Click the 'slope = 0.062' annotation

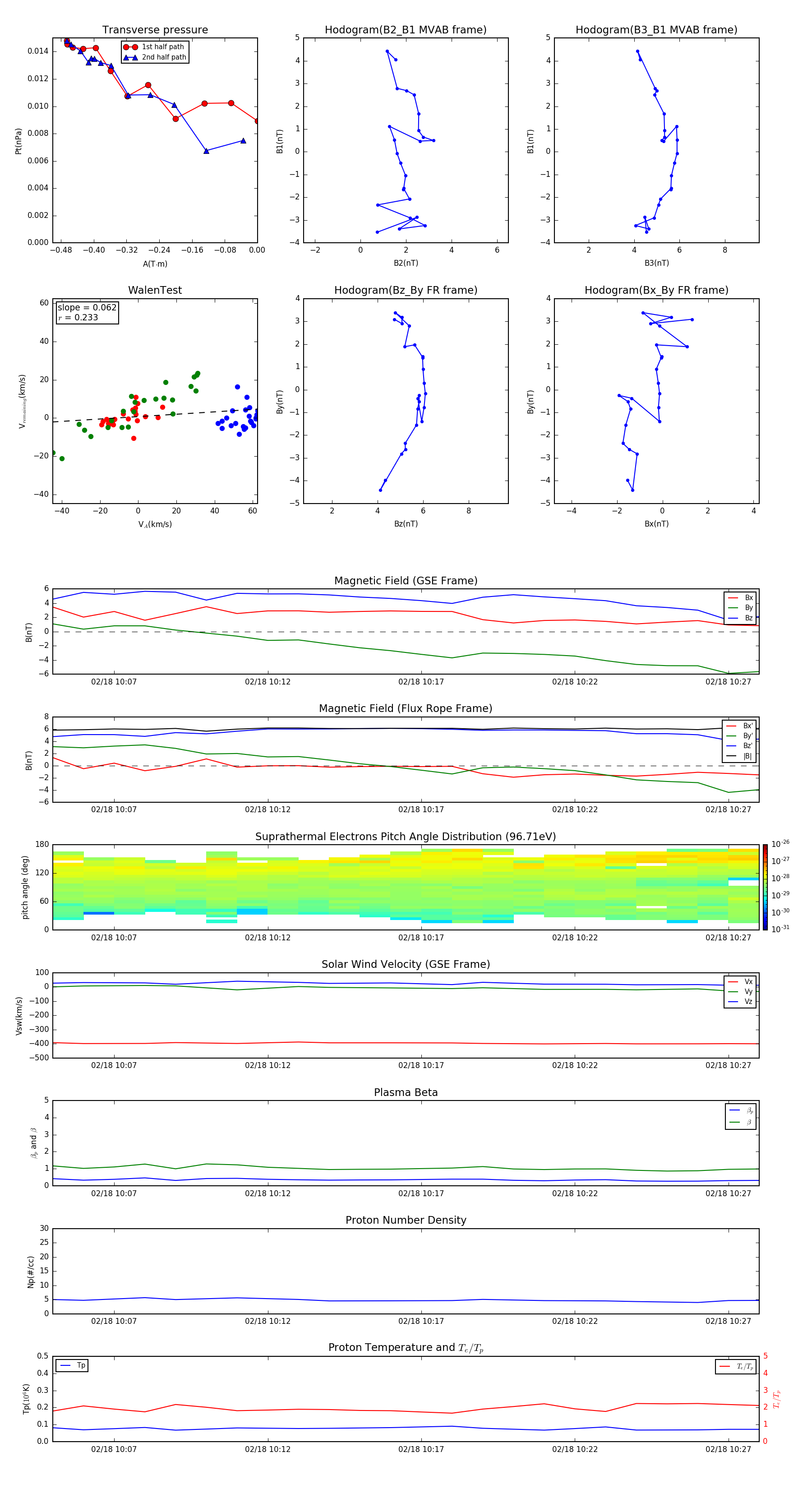(87, 308)
